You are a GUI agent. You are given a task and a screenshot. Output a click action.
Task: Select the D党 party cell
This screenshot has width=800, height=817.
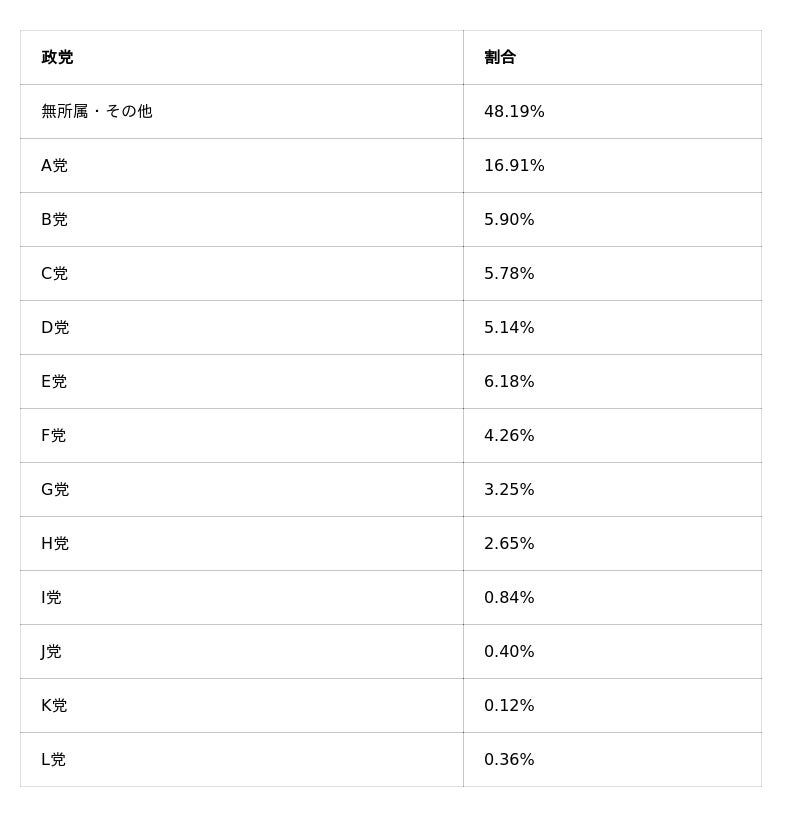tap(55, 328)
